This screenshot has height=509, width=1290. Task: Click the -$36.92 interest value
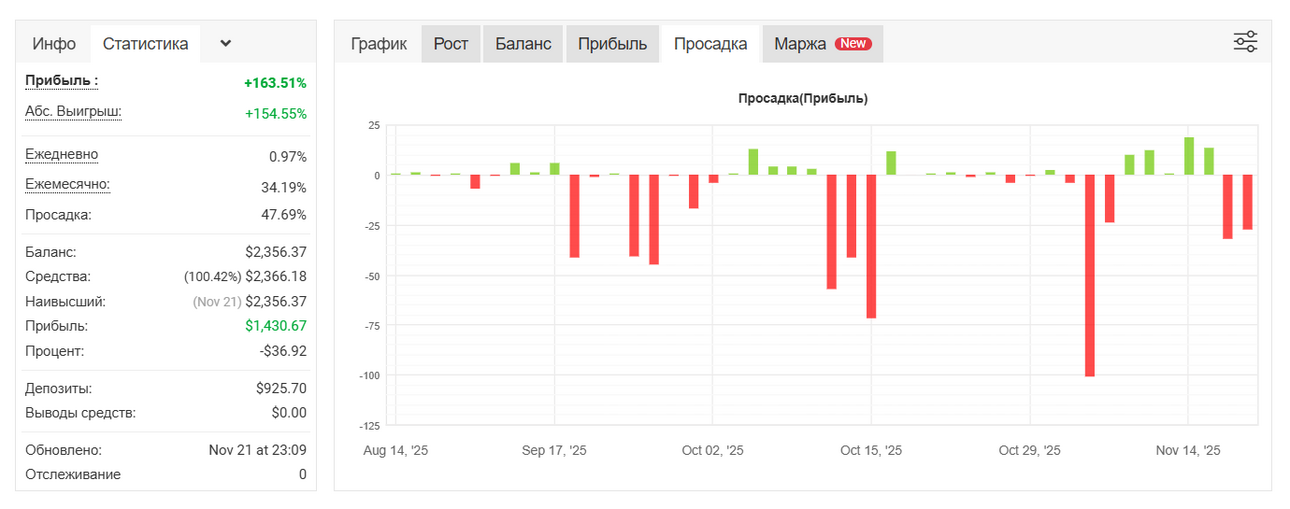pos(283,351)
